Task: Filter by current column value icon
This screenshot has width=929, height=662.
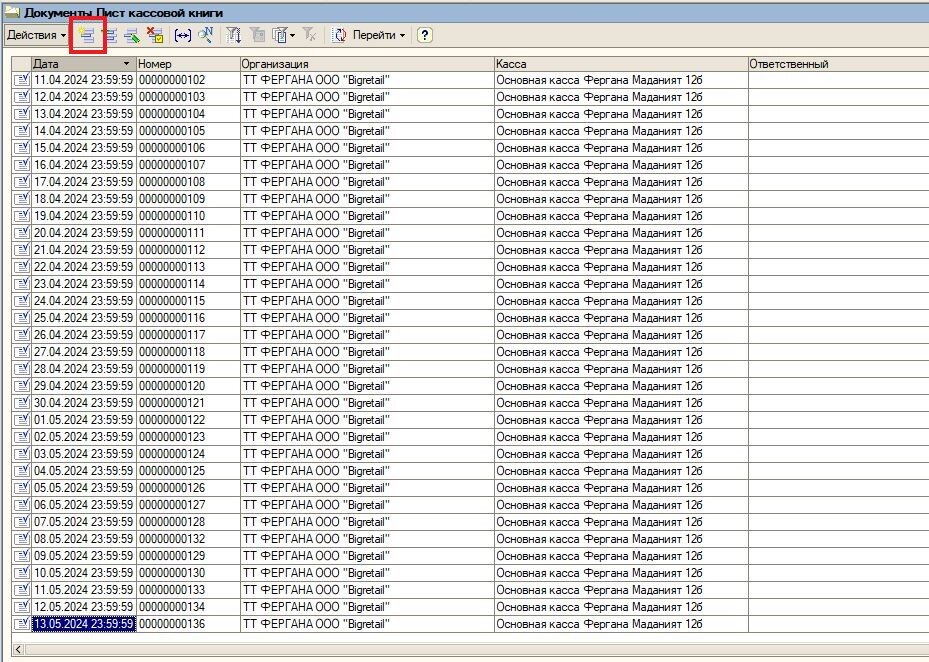Action: [x=258, y=36]
